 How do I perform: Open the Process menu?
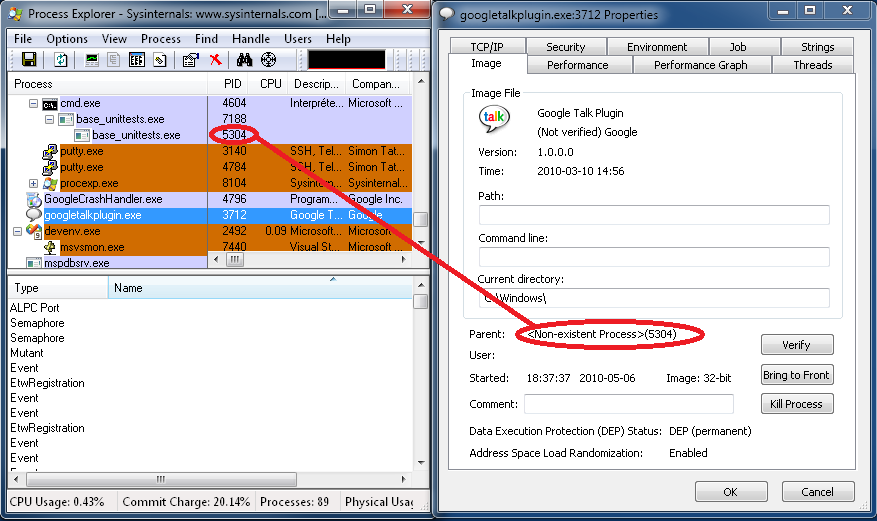click(161, 39)
